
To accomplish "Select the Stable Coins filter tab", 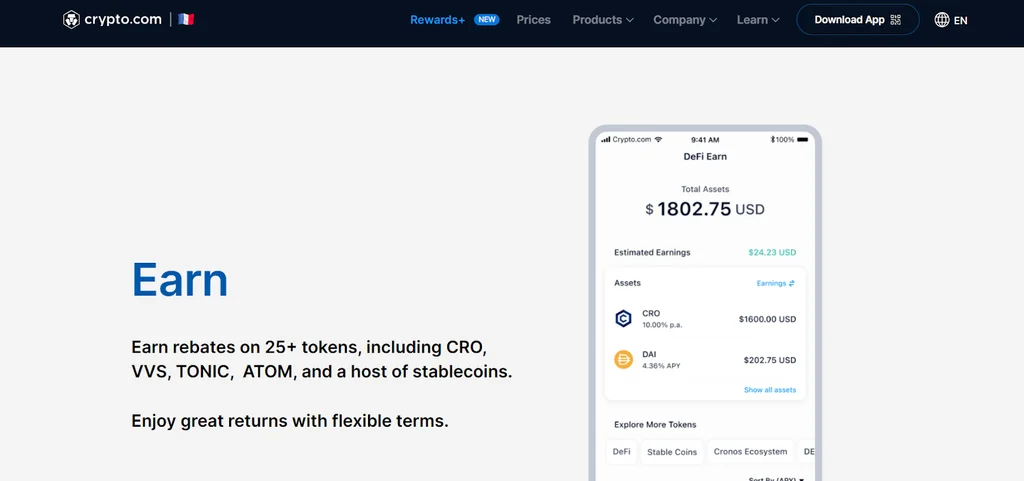I will coord(672,452).
